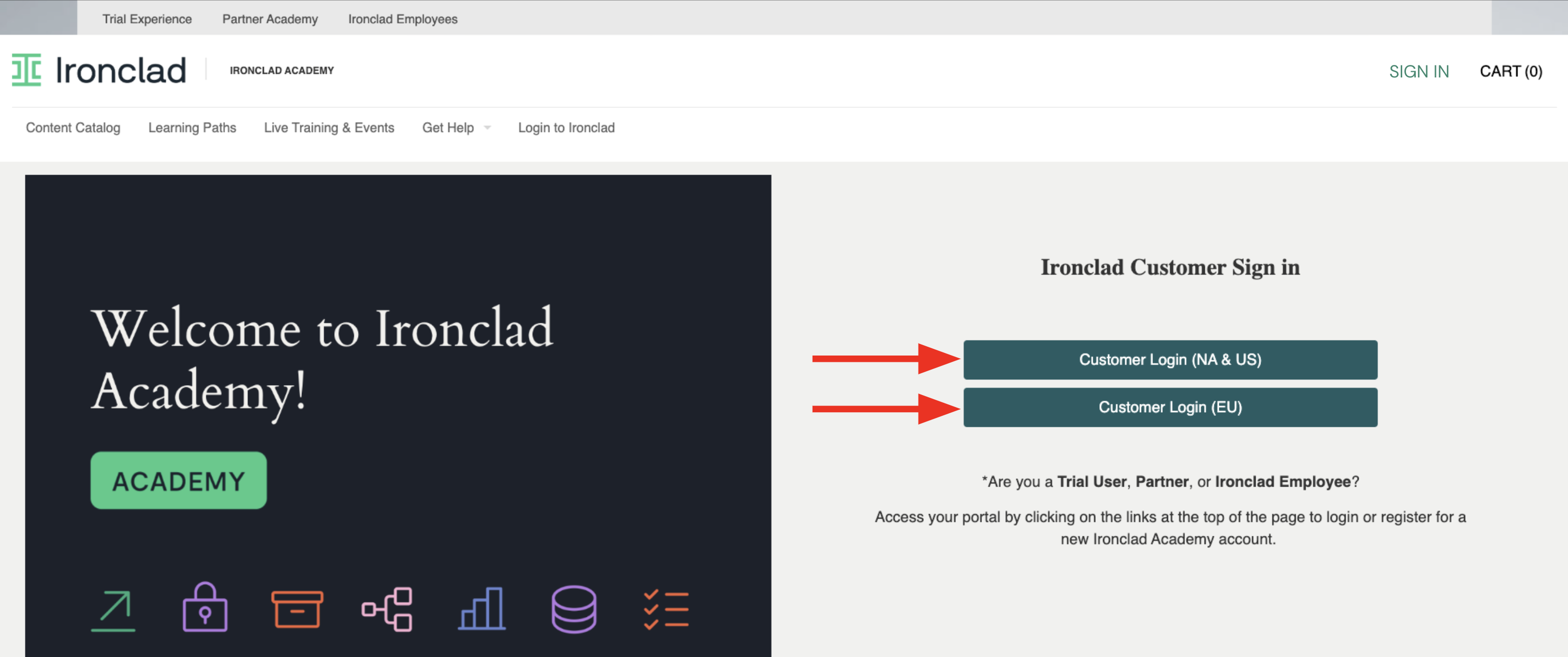The height and width of the screenshot is (657, 1568).
Task: Open the Partner Academy portal link
Action: pos(270,19)
